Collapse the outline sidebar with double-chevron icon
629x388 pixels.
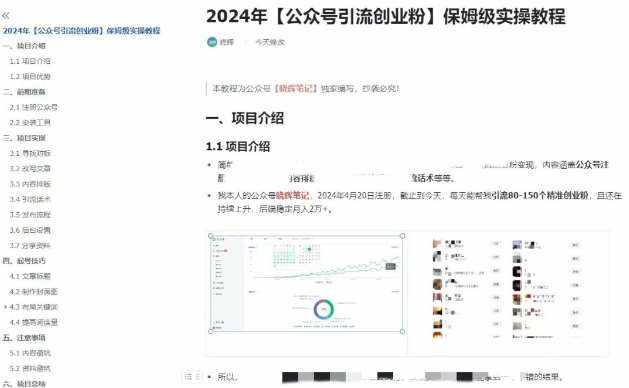(6, 16)
